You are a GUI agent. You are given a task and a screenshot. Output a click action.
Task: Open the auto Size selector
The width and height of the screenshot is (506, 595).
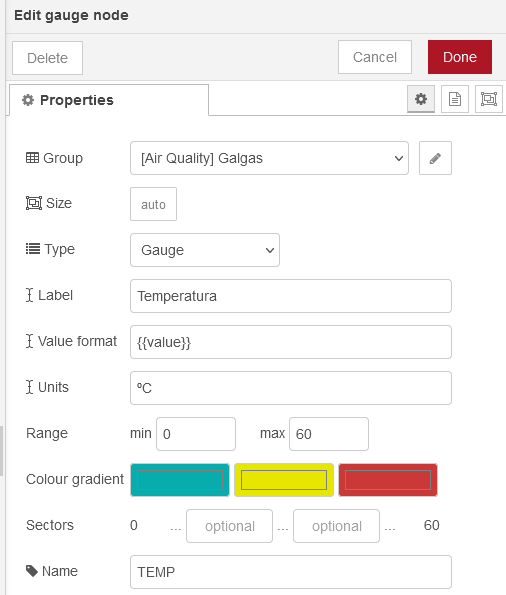click(153, 204)
